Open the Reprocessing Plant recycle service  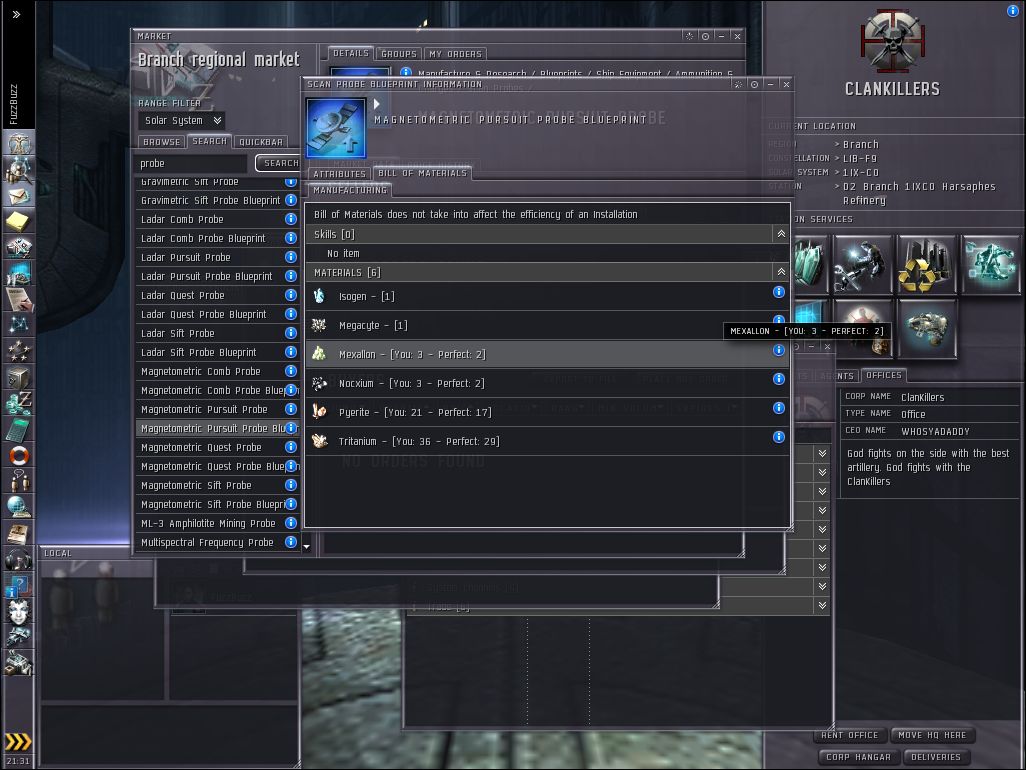click(927, 264)
